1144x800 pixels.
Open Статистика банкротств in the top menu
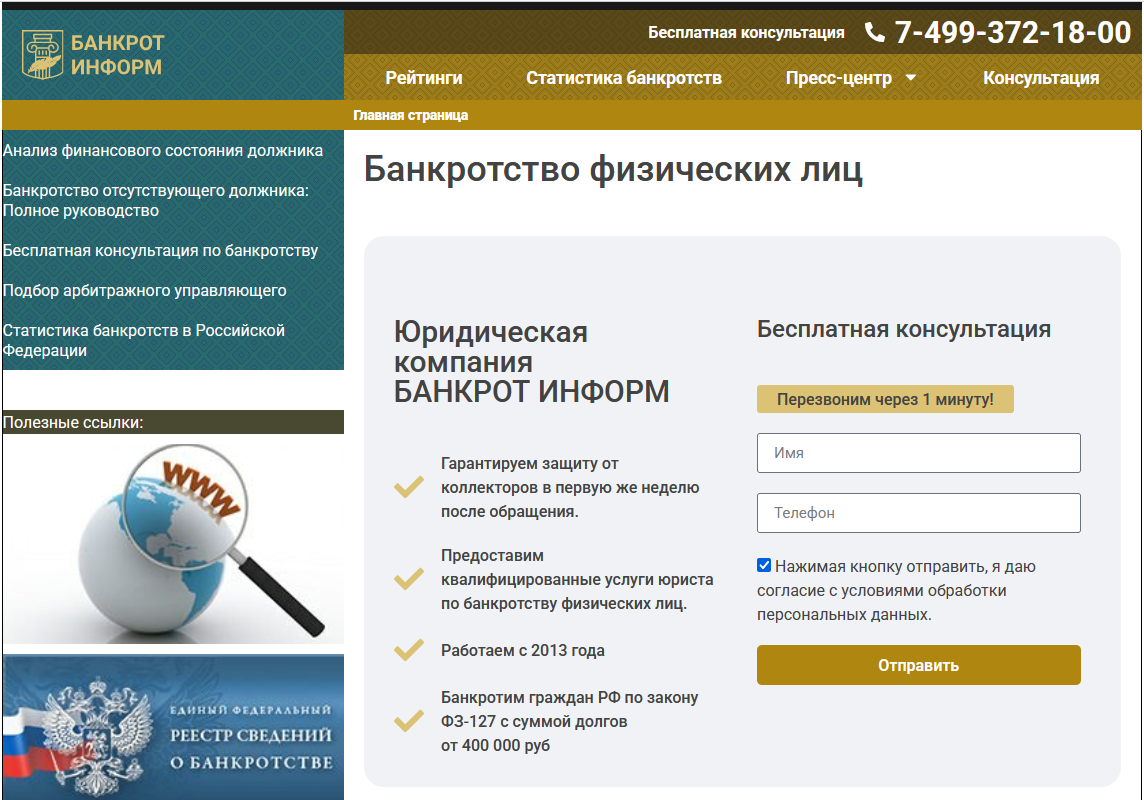(x=624, y=78)
